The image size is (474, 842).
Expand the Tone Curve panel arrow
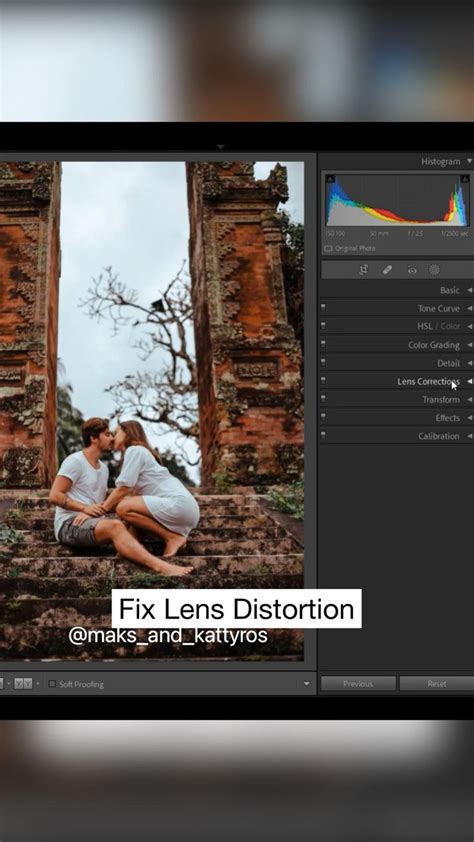(x=470, y=308)
